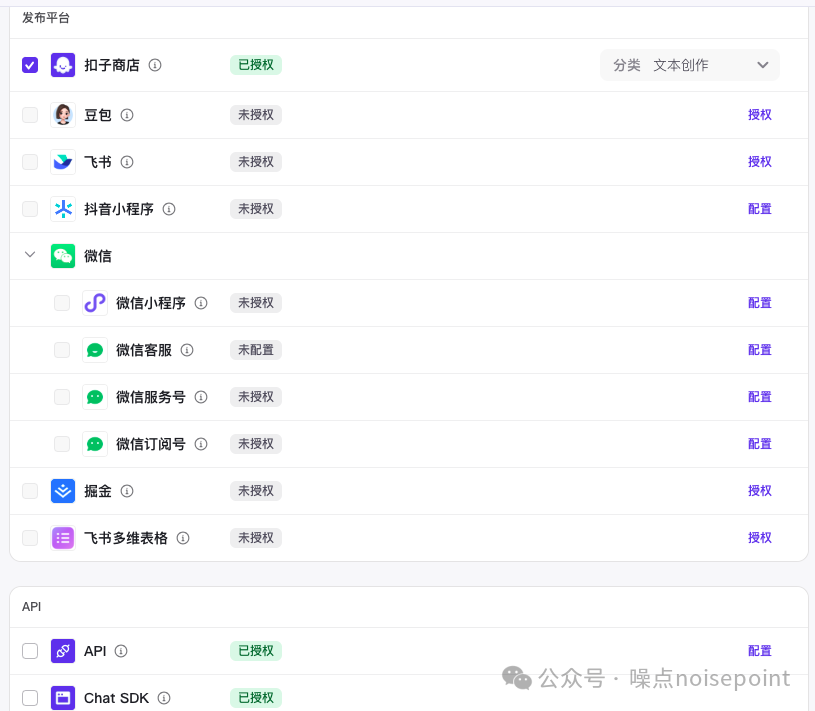Click 已授权 badge in 扣子商店 row
The image size is (815, 711).
coord(256,65)
